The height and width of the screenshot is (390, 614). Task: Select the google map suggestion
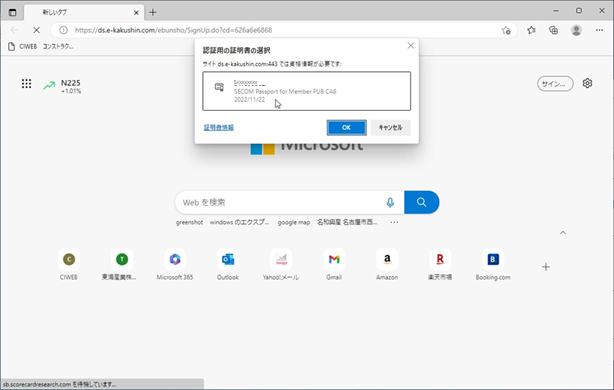(294, 222)
